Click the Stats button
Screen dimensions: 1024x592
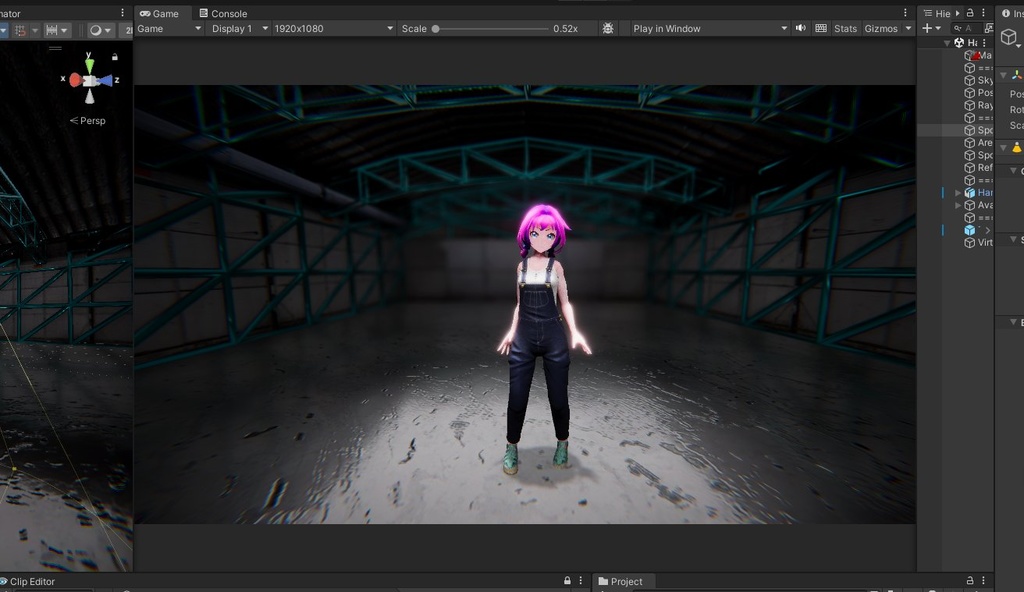tap(845, 29)
